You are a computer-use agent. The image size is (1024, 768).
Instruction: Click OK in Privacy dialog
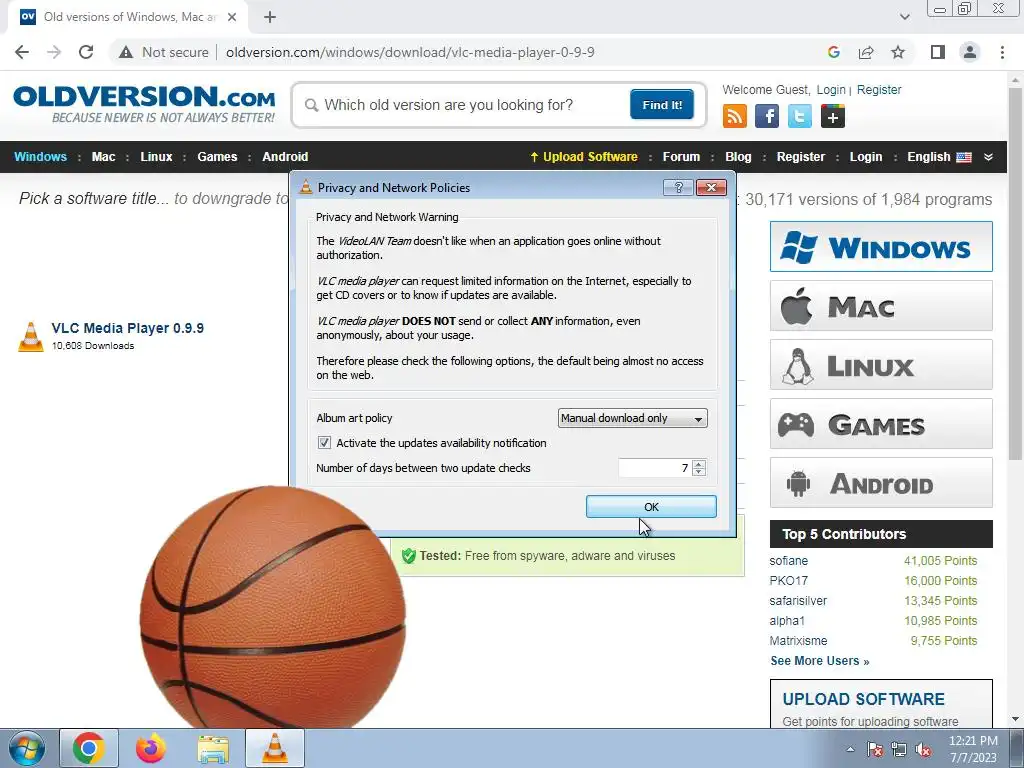651,507
